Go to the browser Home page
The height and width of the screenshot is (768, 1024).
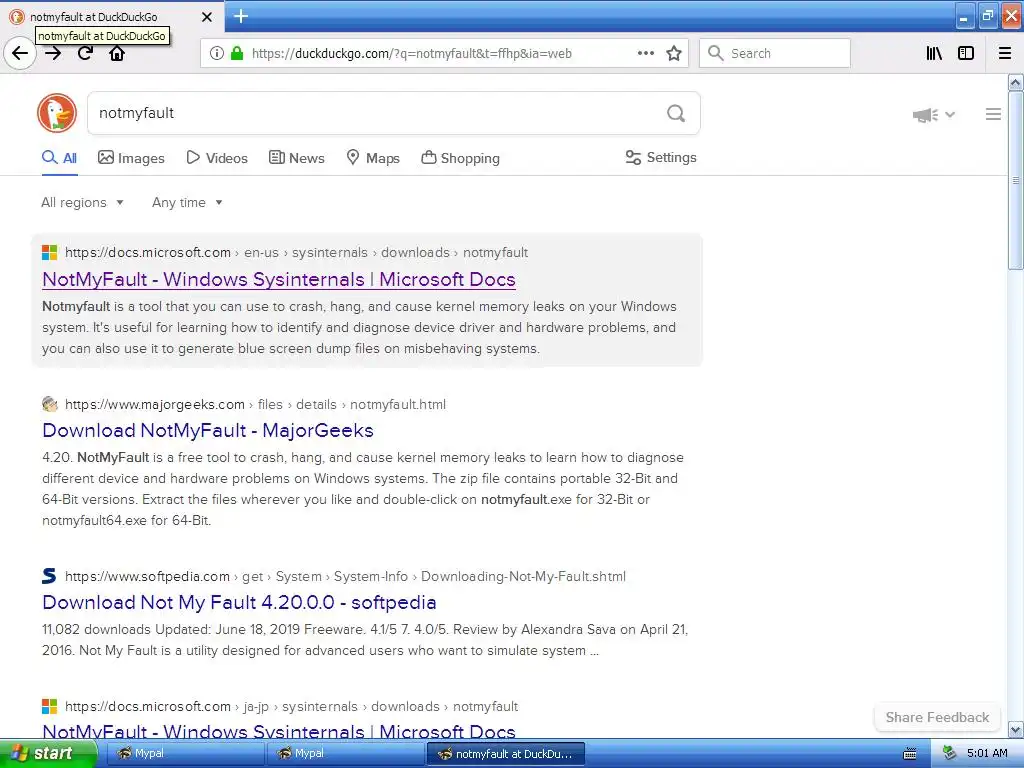coord(117,54)
